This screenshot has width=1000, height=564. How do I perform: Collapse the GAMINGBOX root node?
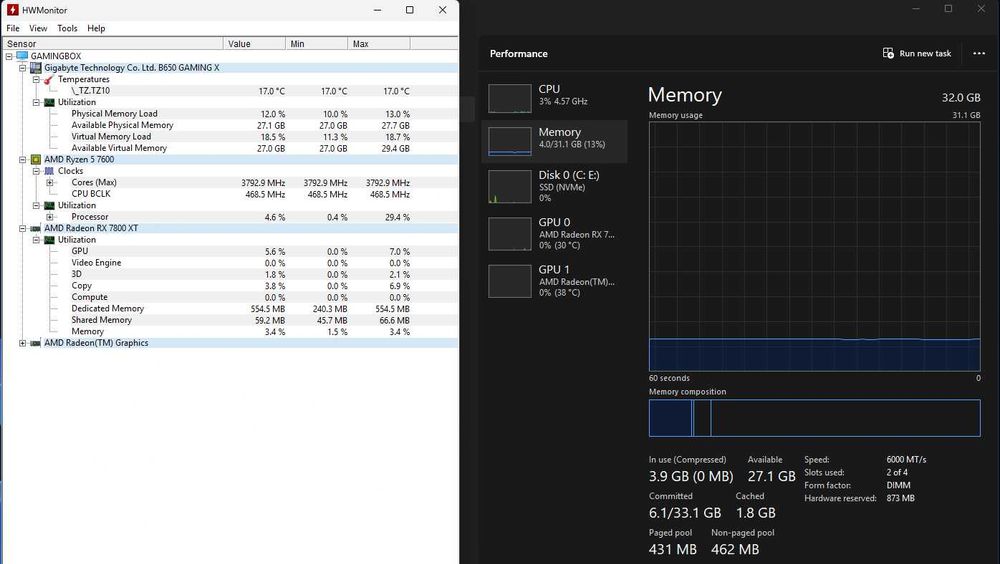tap(9, 56)
